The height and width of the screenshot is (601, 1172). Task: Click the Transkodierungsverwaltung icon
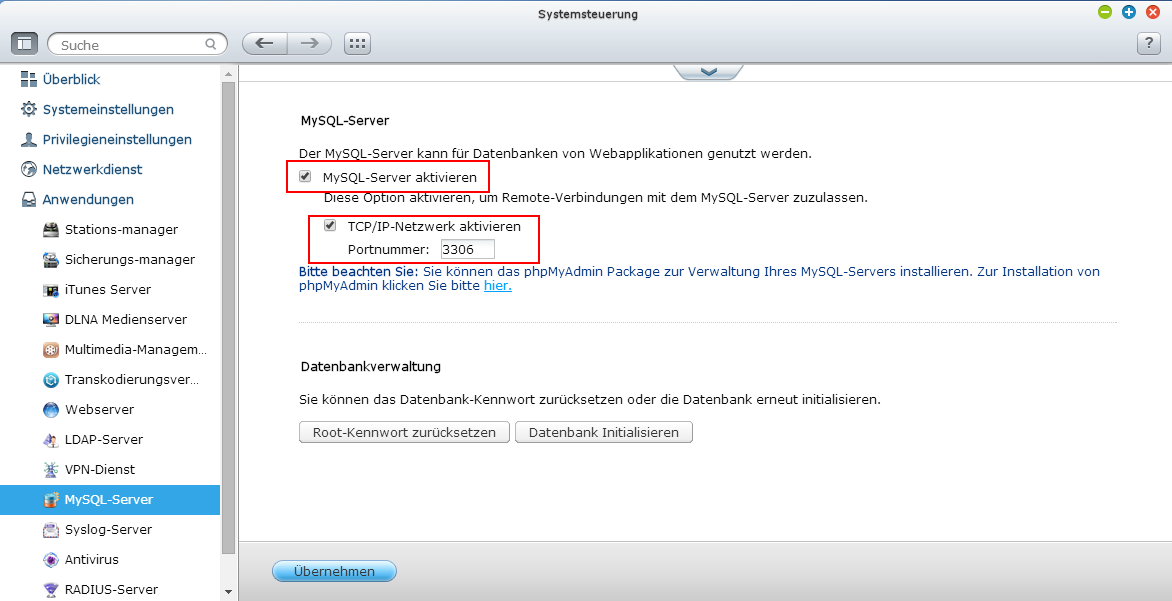tap(51, 380)
